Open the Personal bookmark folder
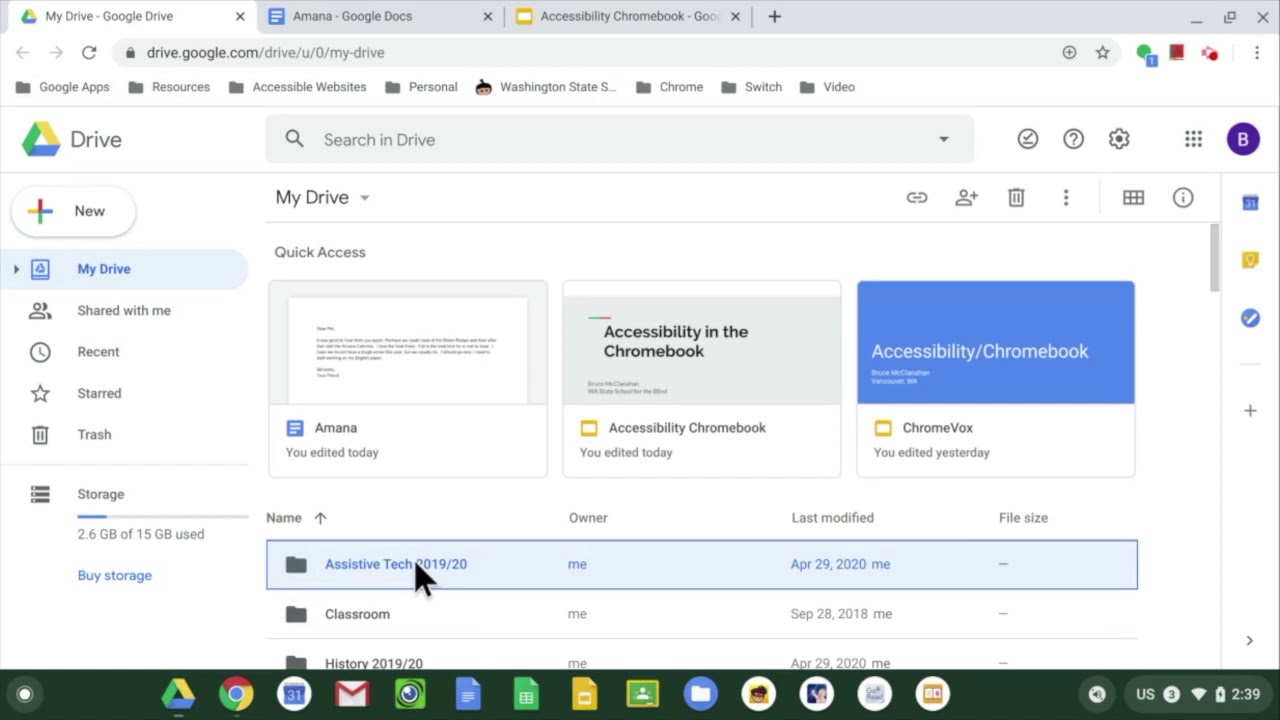The width and height of the screenshot is (1280, 720). click(x=421, y=87)
